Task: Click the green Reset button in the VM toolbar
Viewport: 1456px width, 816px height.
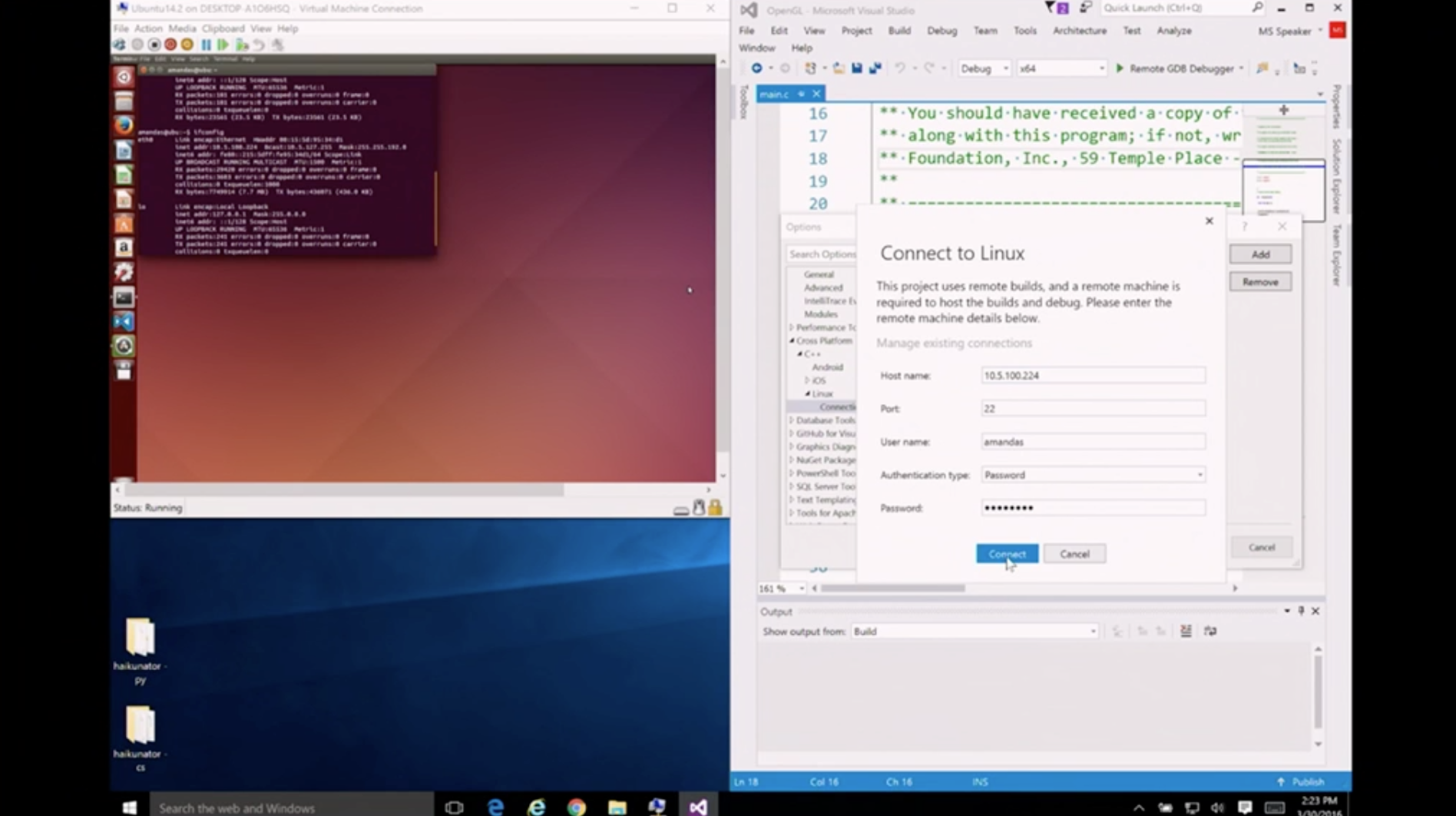Action: tap(223, 45)
